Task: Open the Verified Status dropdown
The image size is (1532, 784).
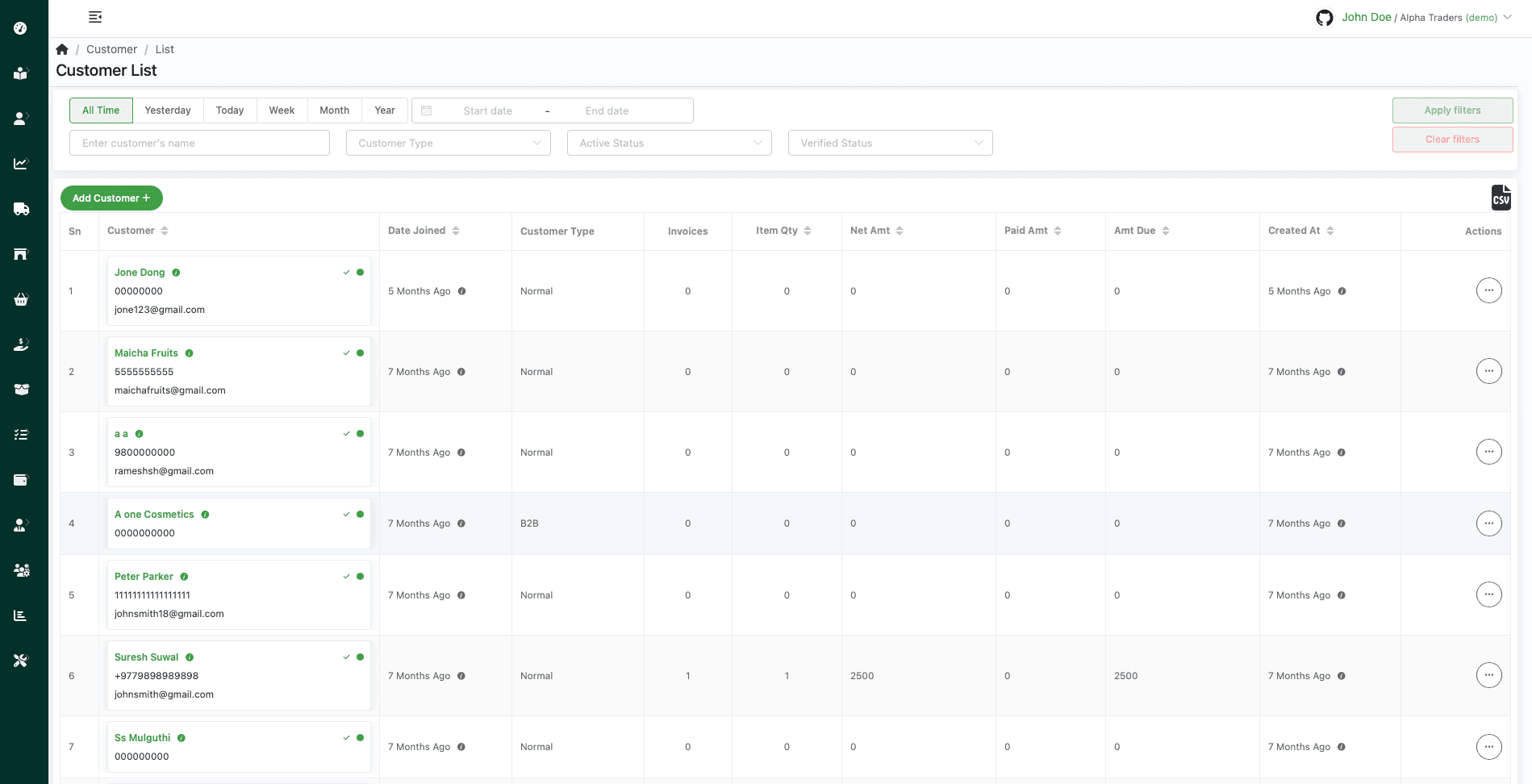Action: click(x=890, y=143)
